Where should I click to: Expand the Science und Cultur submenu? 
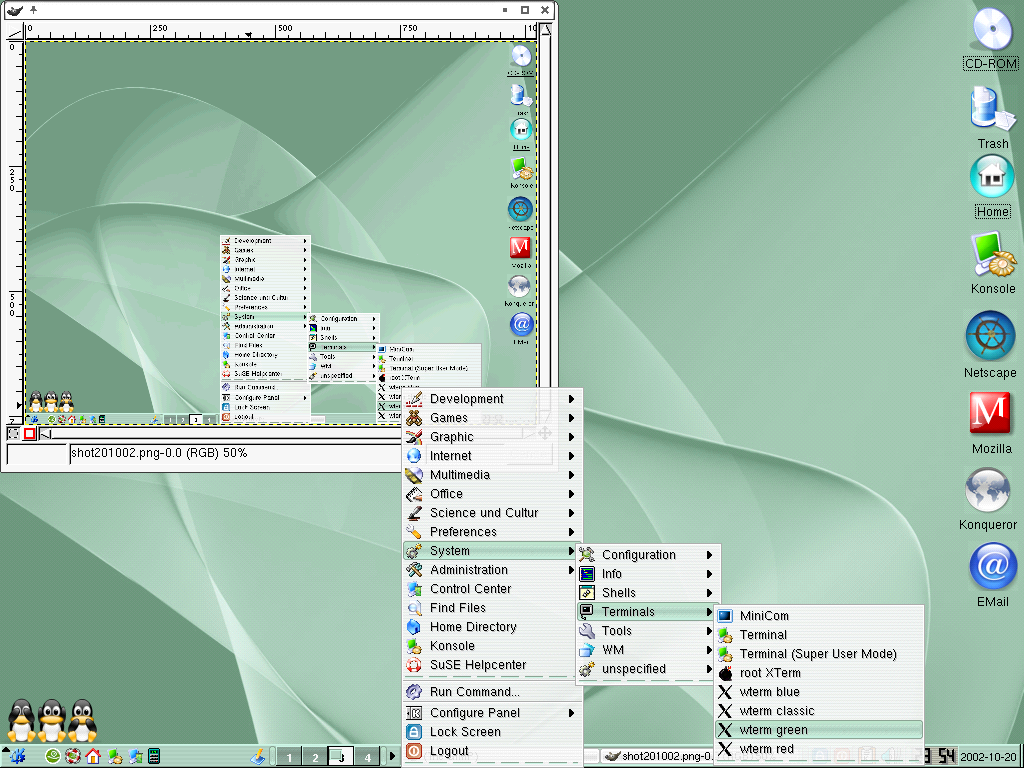[x=492, y=513]
